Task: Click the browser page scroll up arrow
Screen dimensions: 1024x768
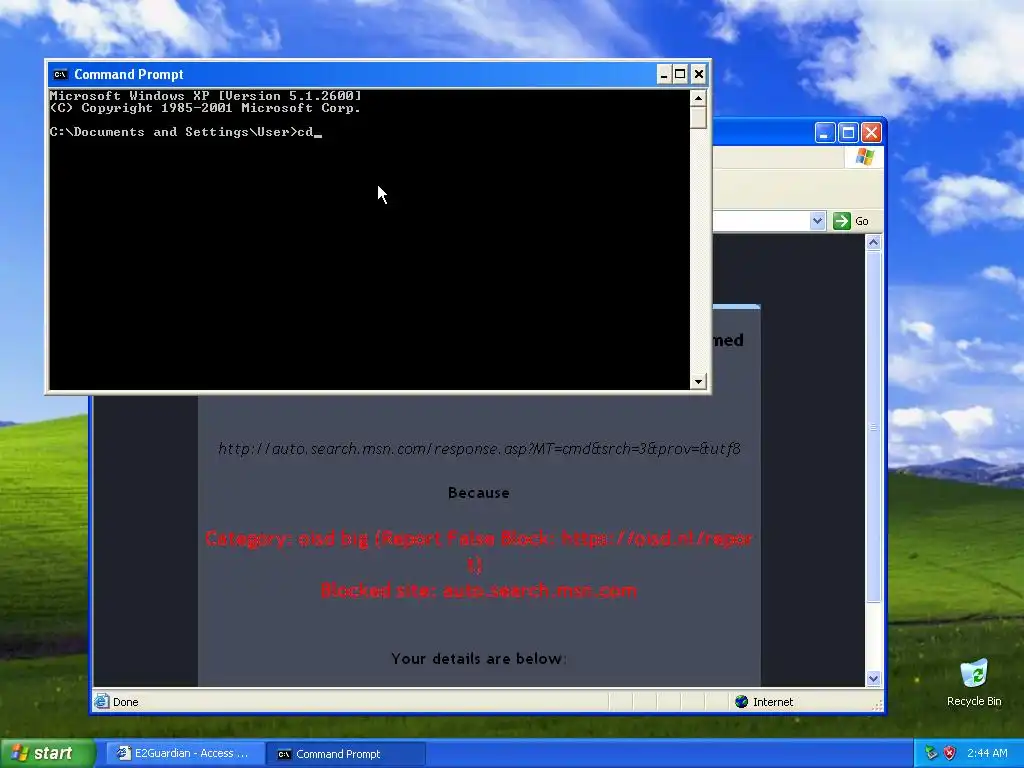Action: [x=874, y=243]
